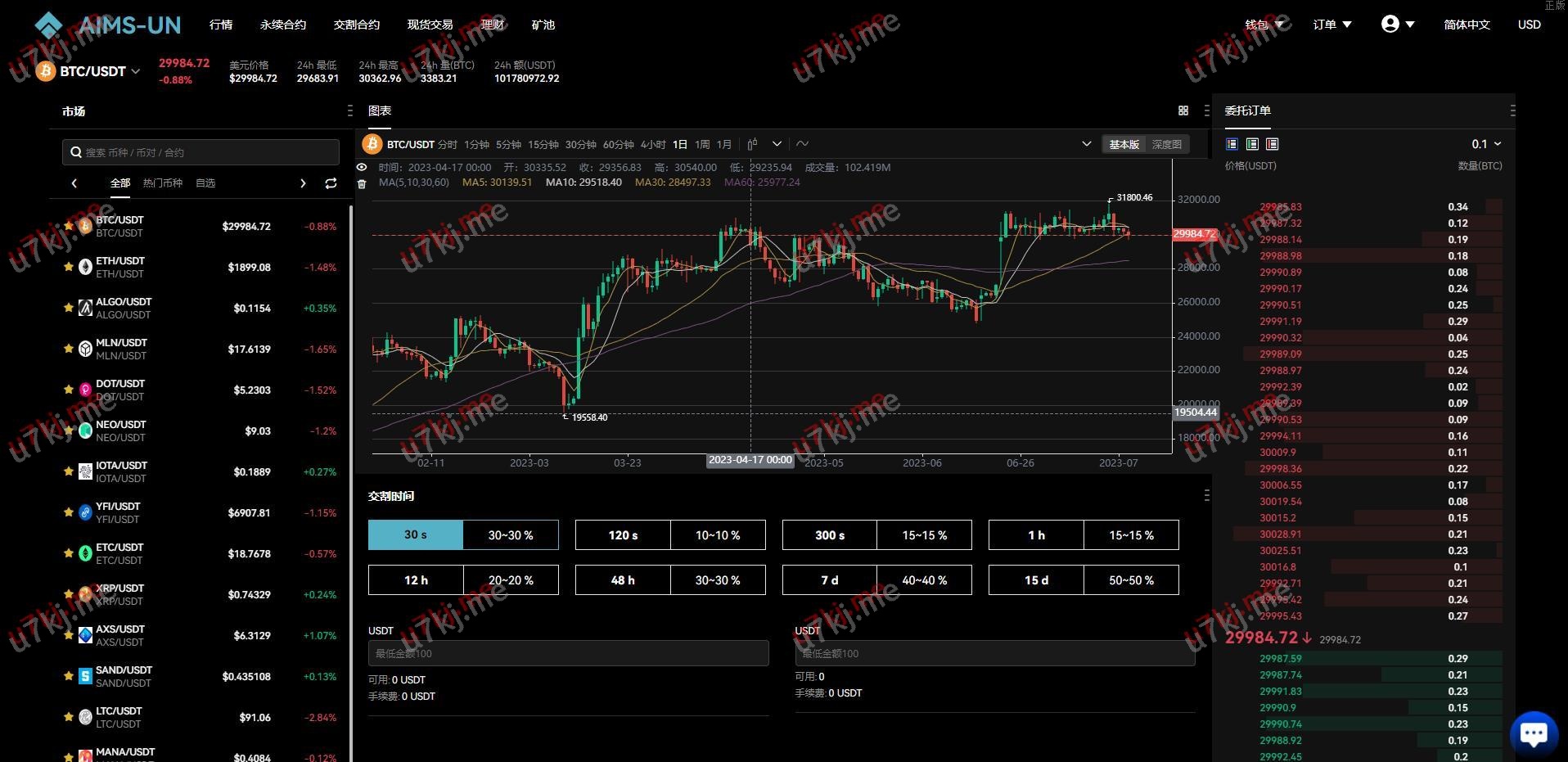1568x762 pixels.
Task: Click the market search input field
Action: tap(201, 152)
